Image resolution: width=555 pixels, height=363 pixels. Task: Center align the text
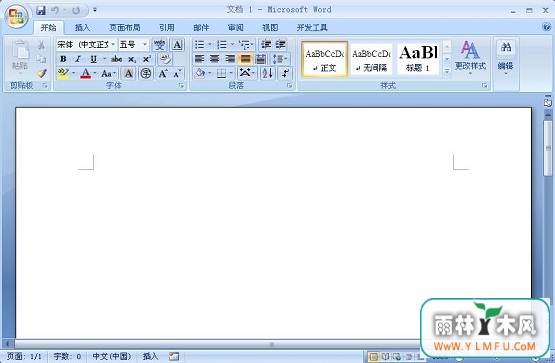(214, 59)
